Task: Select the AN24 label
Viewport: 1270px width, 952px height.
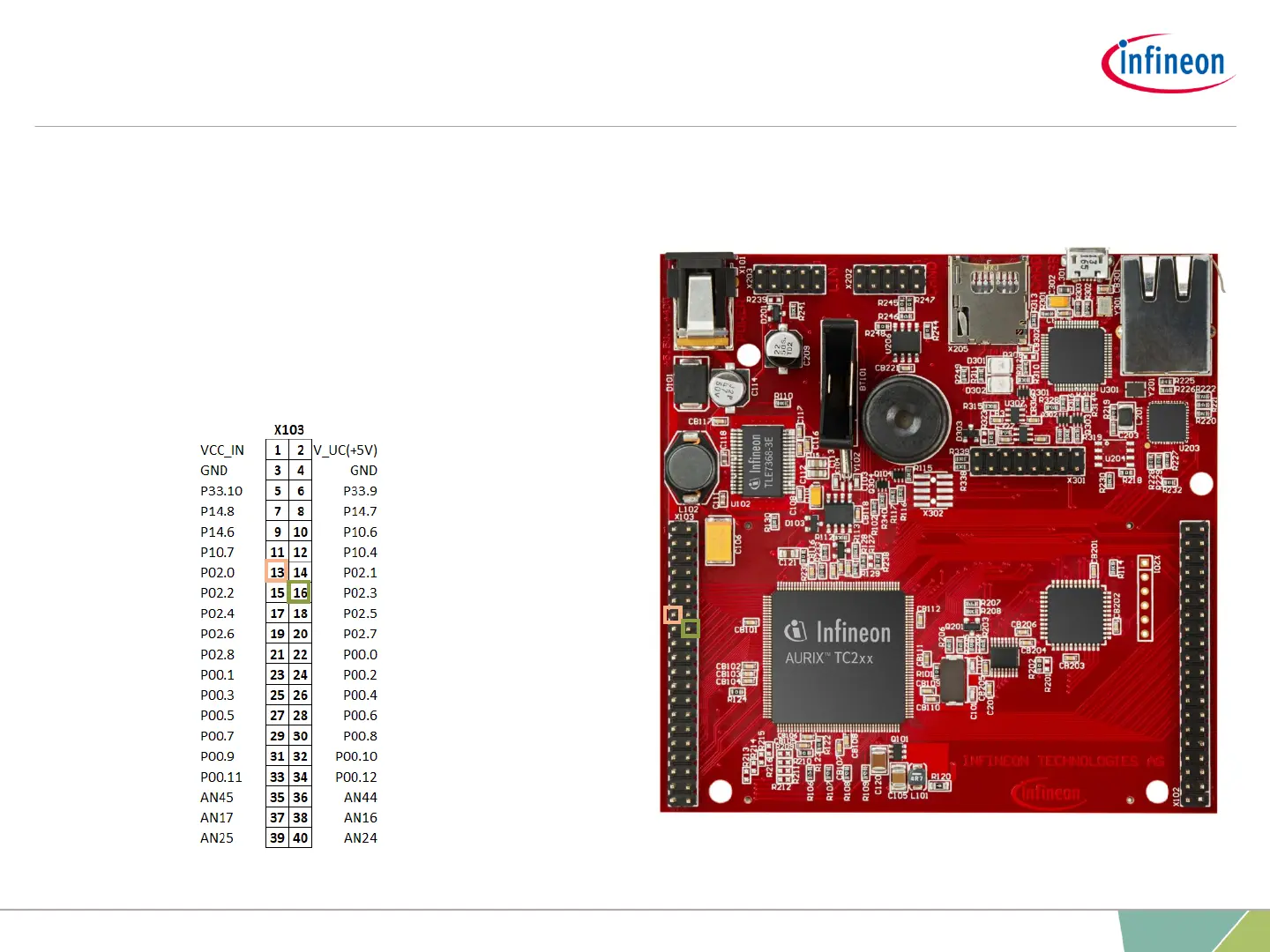Action: [361, 837]
